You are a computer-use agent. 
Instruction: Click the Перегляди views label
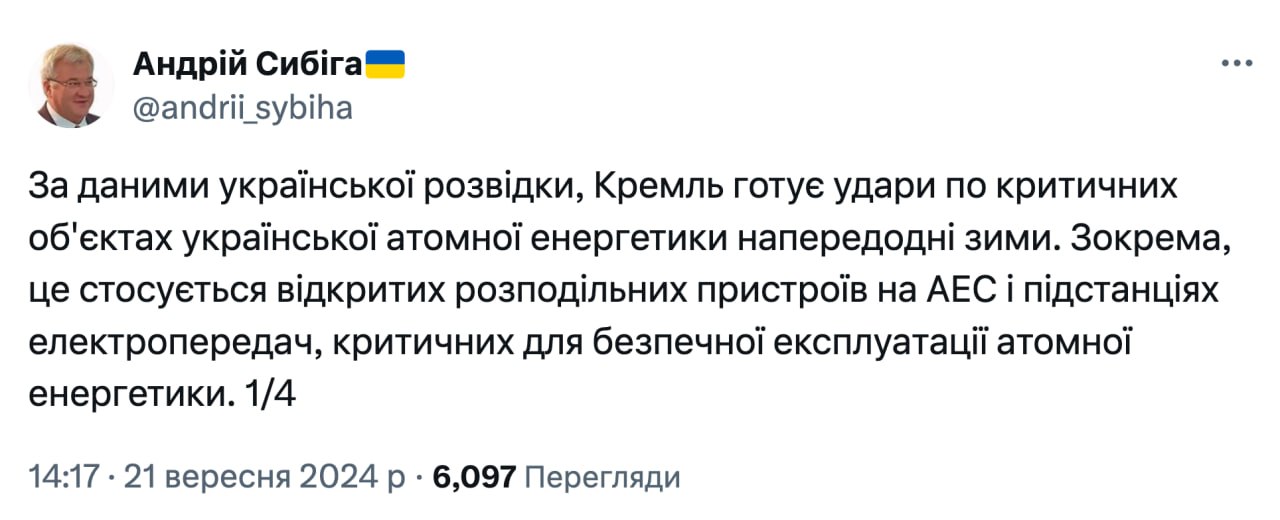(x=602, y=477)
